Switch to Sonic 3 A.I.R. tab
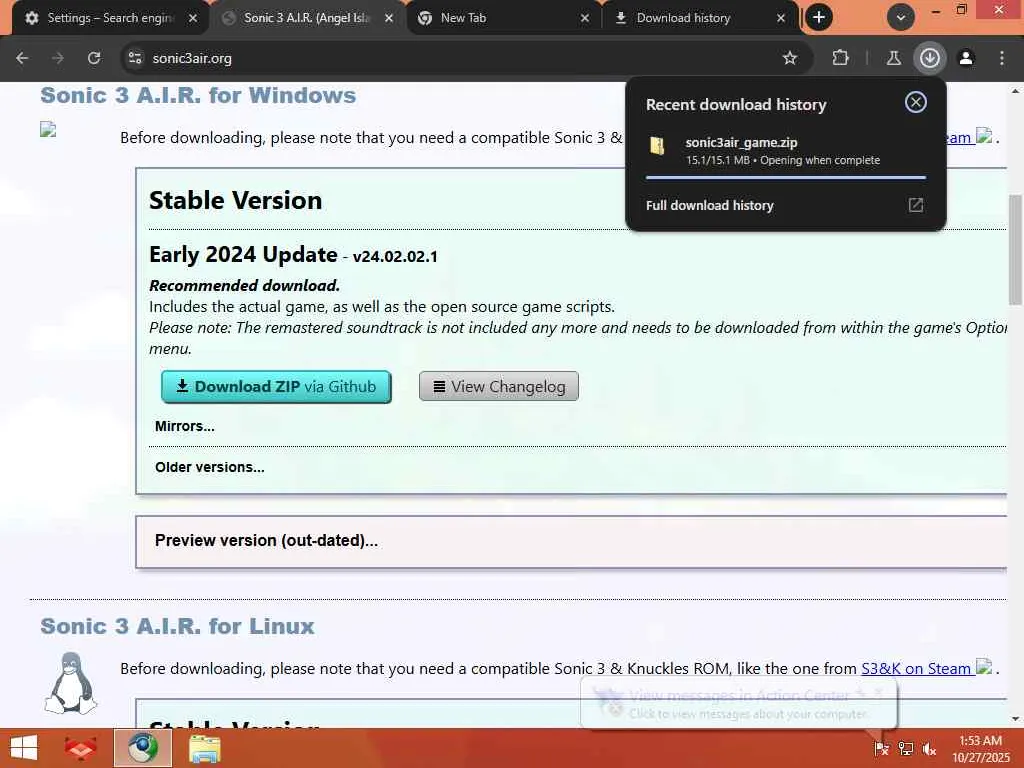Screen dimensions: 1024x768 [307, 18]
